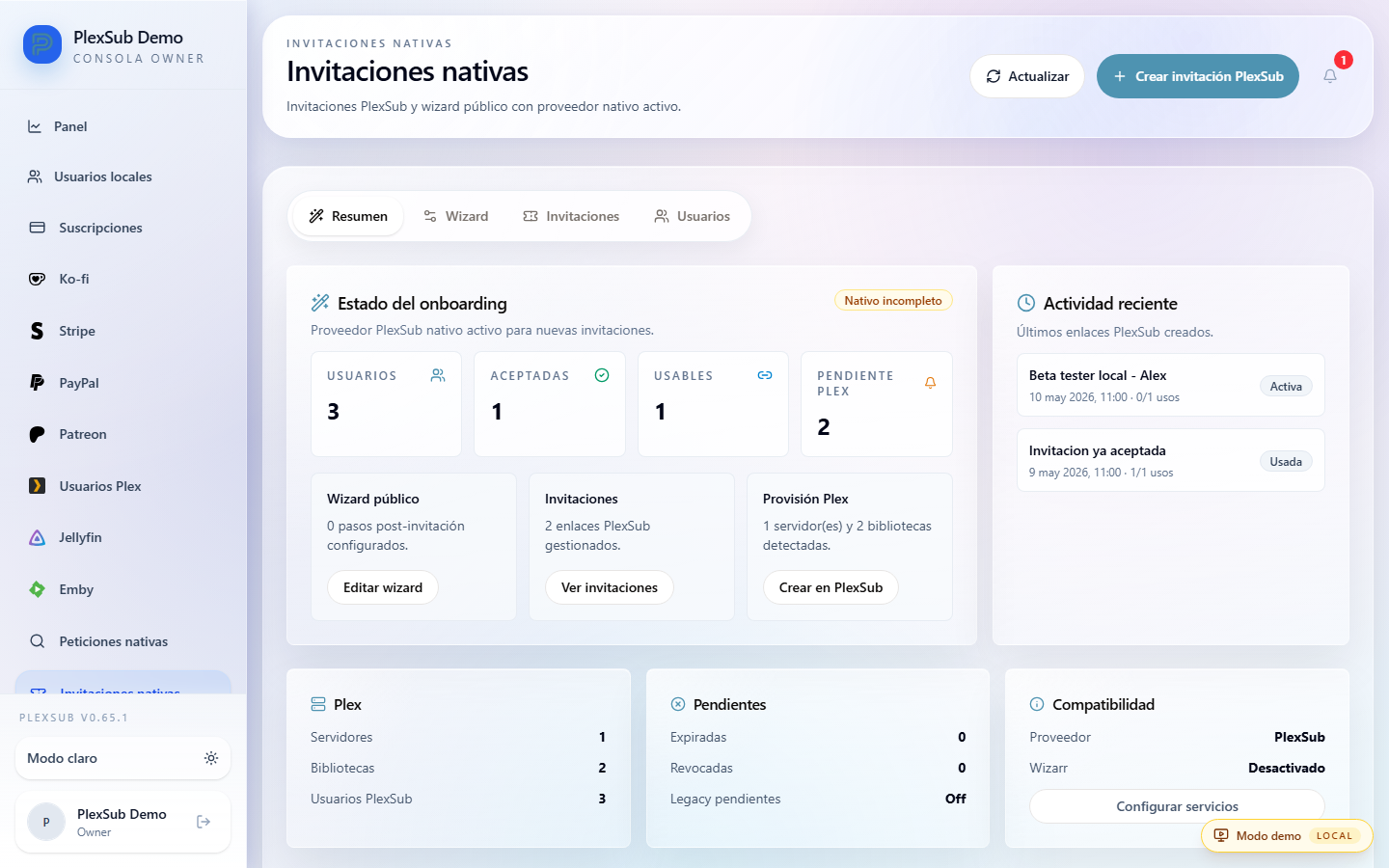Viewport: 1389px width, 868px height.
Task: Click the PayPal logo icon
Action: coord(38,383)
